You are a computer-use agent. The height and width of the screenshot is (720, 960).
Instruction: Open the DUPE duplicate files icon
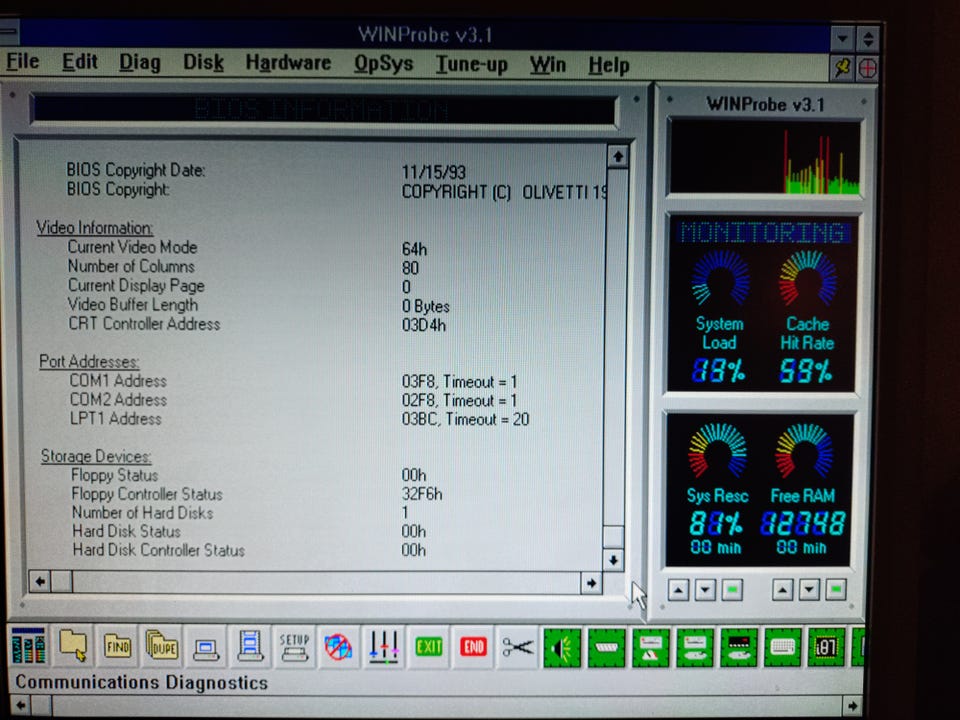pos(162,646)
